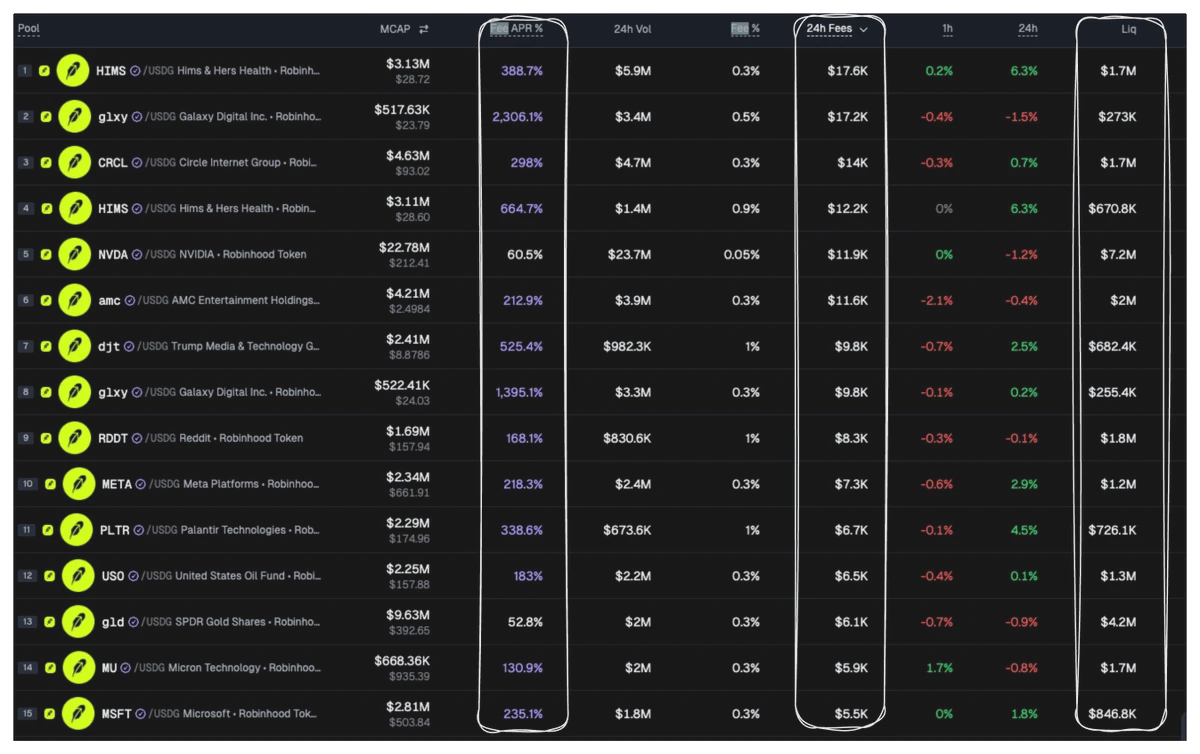Screen dimensions: 1200x754
Task: Click the verified check beside PLTR
Action: point(139,530)
